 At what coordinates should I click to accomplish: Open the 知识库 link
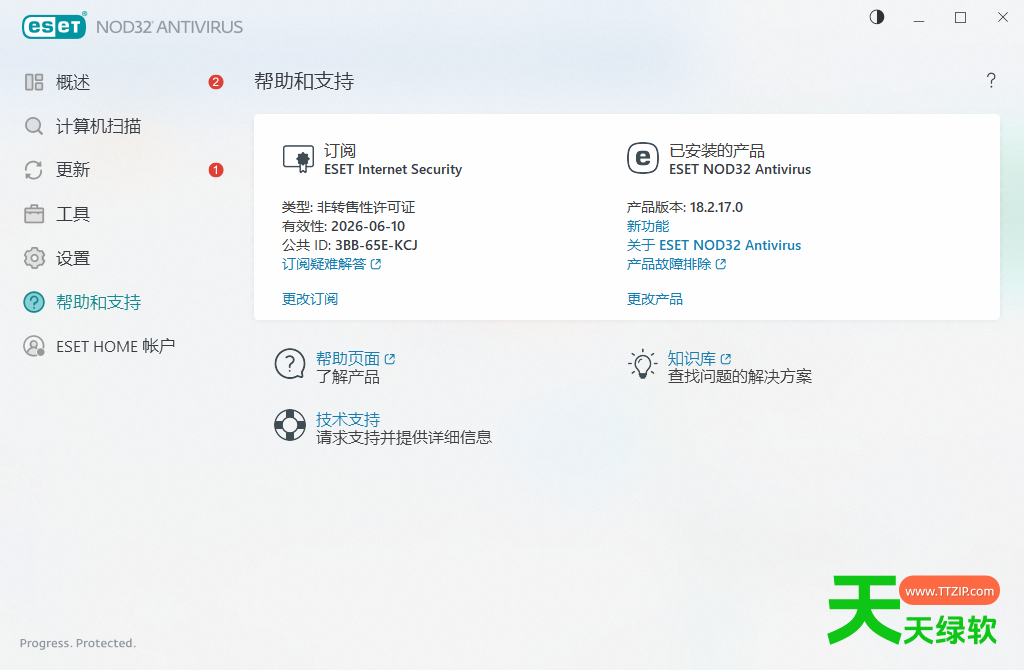(x=692, y=359)
